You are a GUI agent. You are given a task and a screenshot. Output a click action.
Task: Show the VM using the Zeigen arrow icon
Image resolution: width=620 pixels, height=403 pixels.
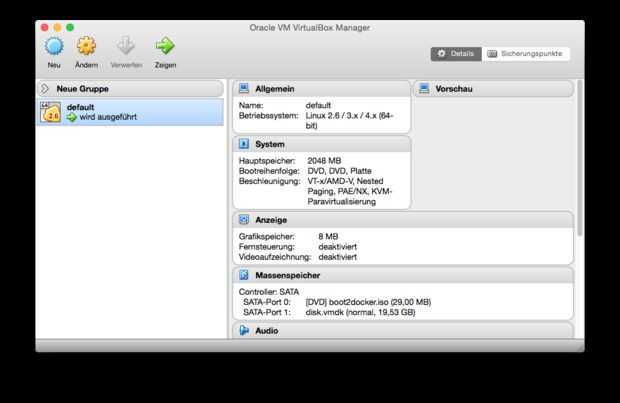coord(165,46)
